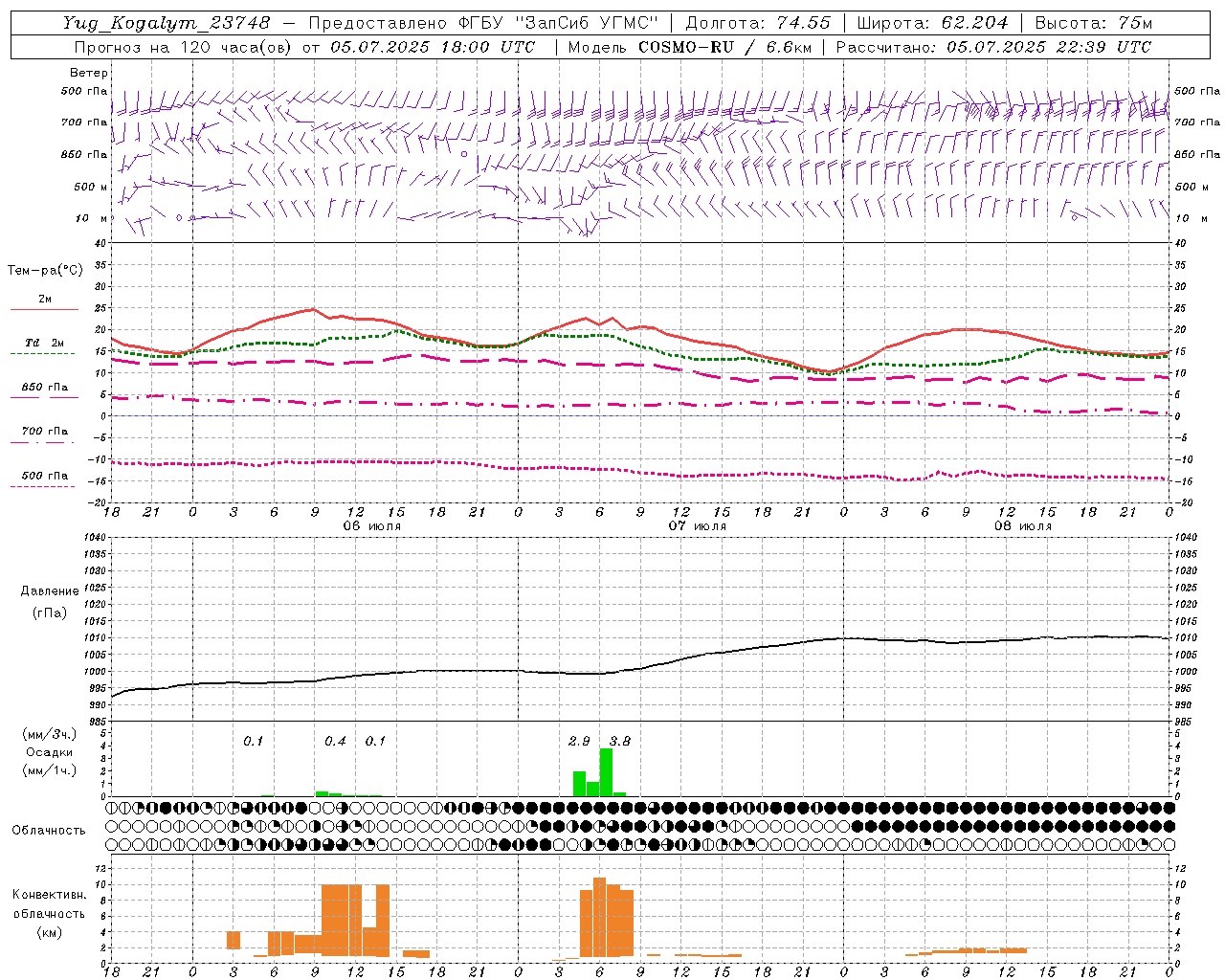Click the Долгота: 74.55 value
This screenshot has width=1225, height=980.
758,23
